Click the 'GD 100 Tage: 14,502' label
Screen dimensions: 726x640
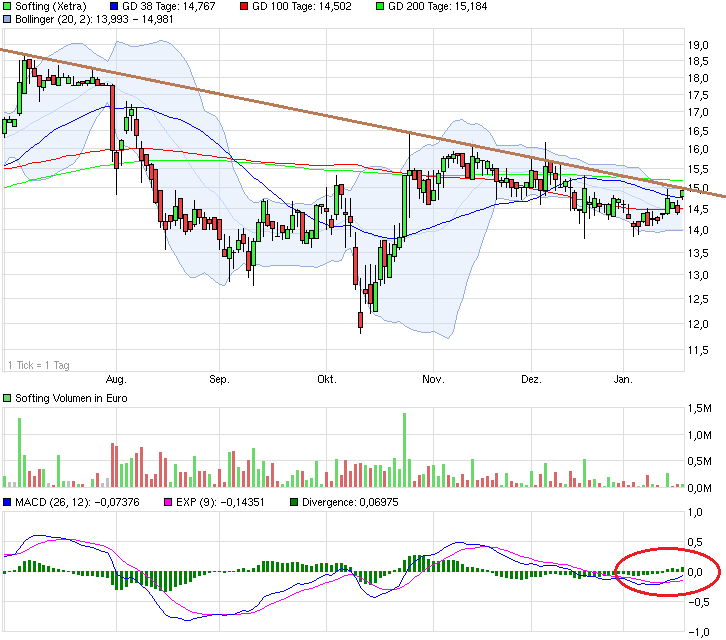302,6
